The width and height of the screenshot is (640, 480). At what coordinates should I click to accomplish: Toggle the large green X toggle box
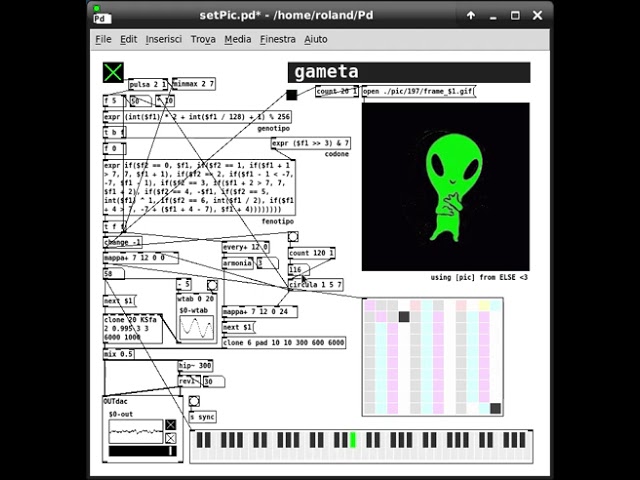coord(113,73)
